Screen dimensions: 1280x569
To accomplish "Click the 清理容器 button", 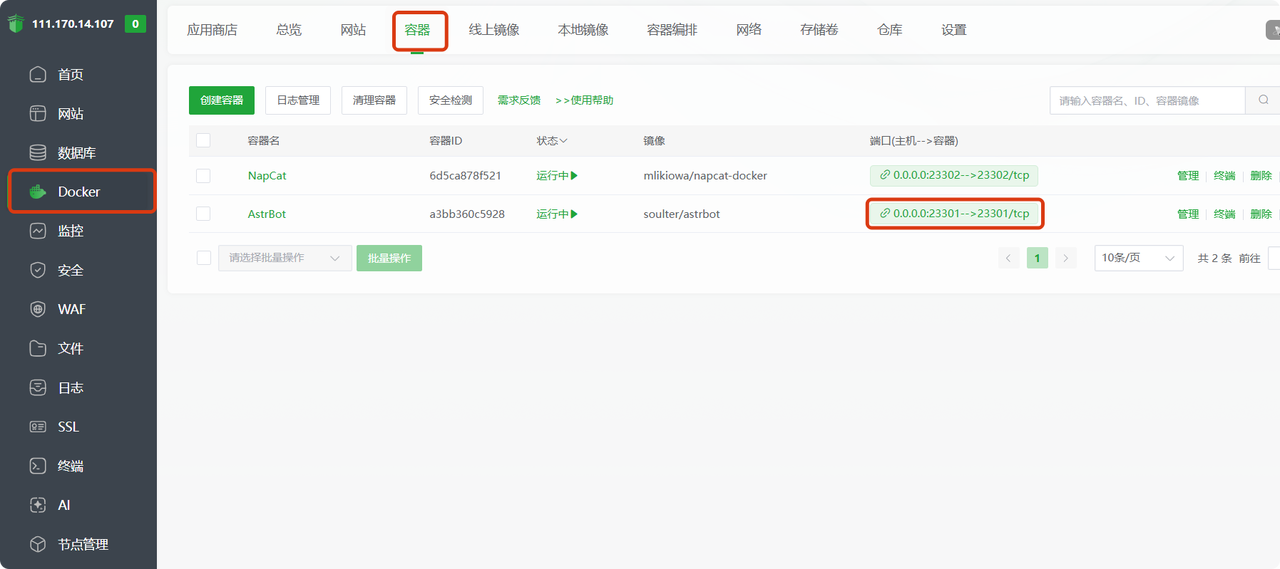I will click(374, 100).
